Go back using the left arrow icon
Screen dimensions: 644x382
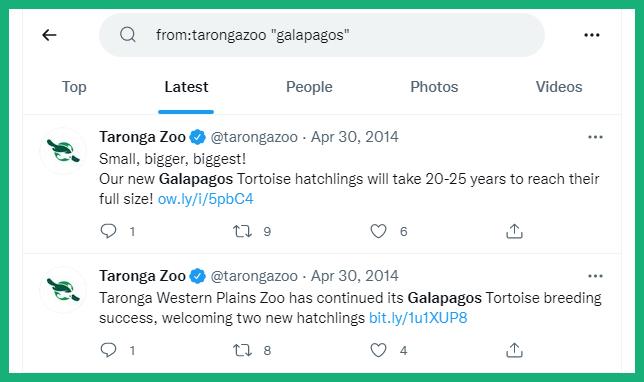pos(49,35)
